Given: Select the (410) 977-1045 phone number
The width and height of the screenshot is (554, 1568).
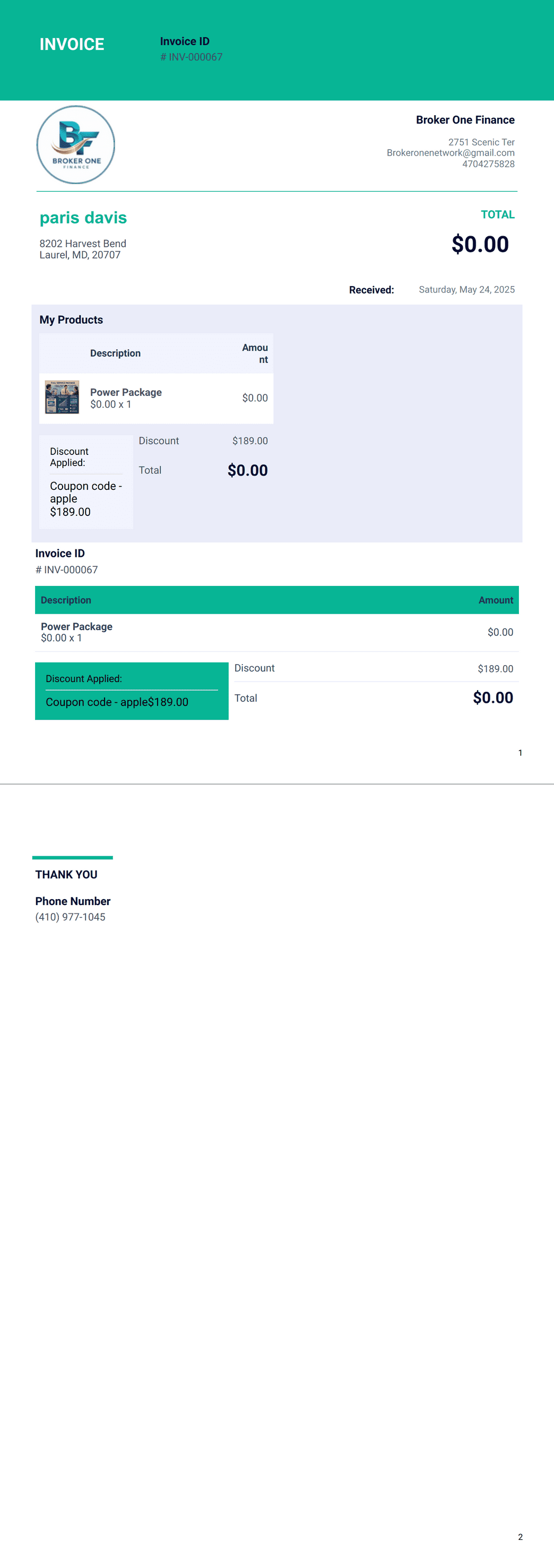Looking at the screenshot, I should point(70,917).
